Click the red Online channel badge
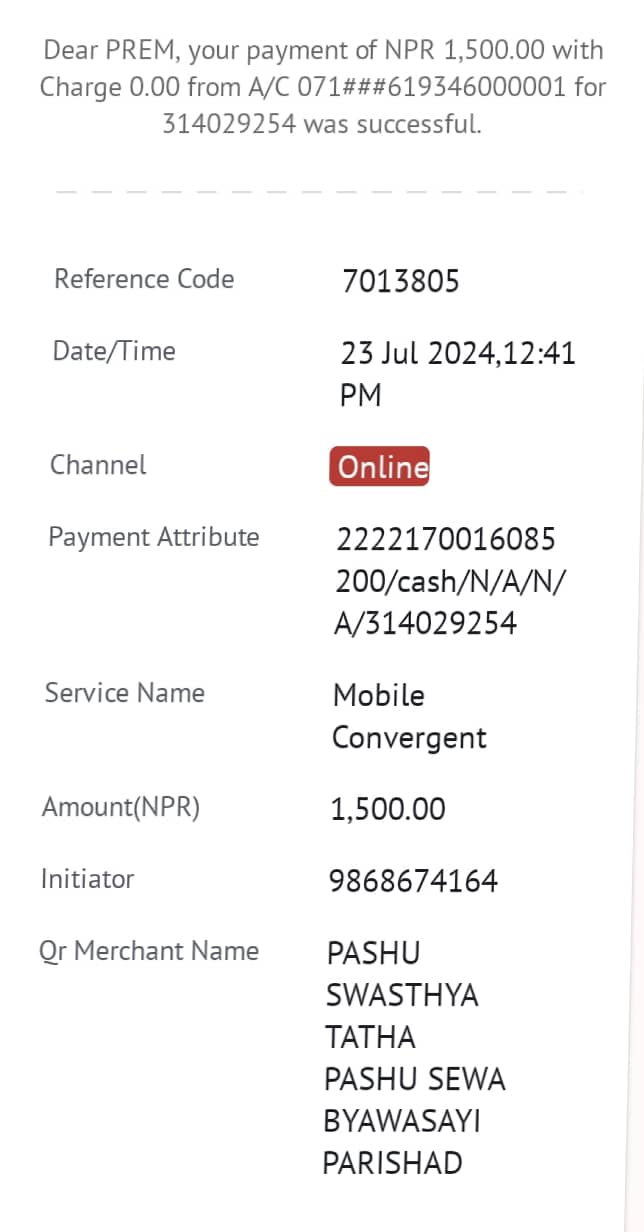644x1232 pixels. (379, 466)
